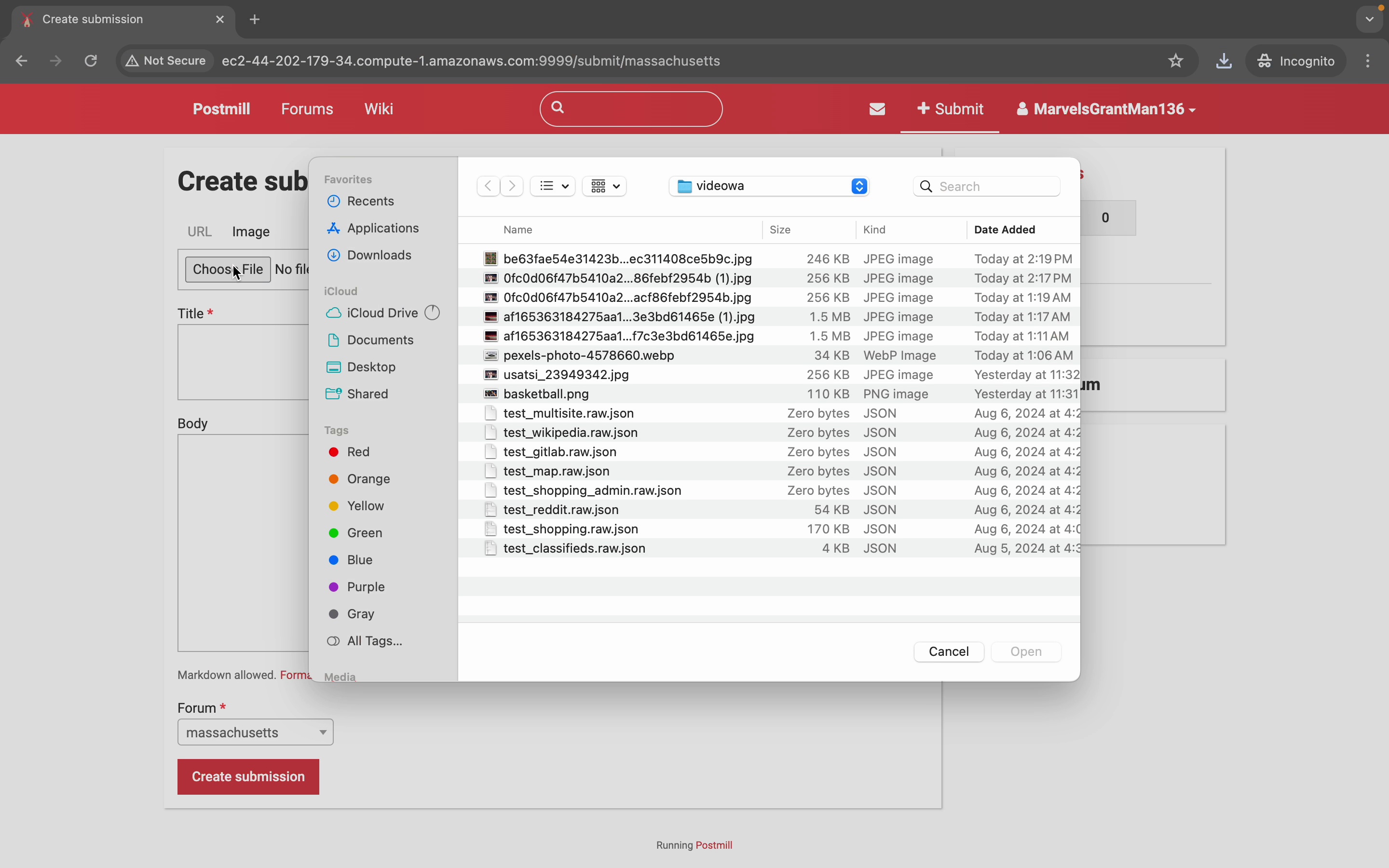Switch to the URL tab
Image resolution: width=1389 pixels, height=868 pixels.
tap(200, 232)
